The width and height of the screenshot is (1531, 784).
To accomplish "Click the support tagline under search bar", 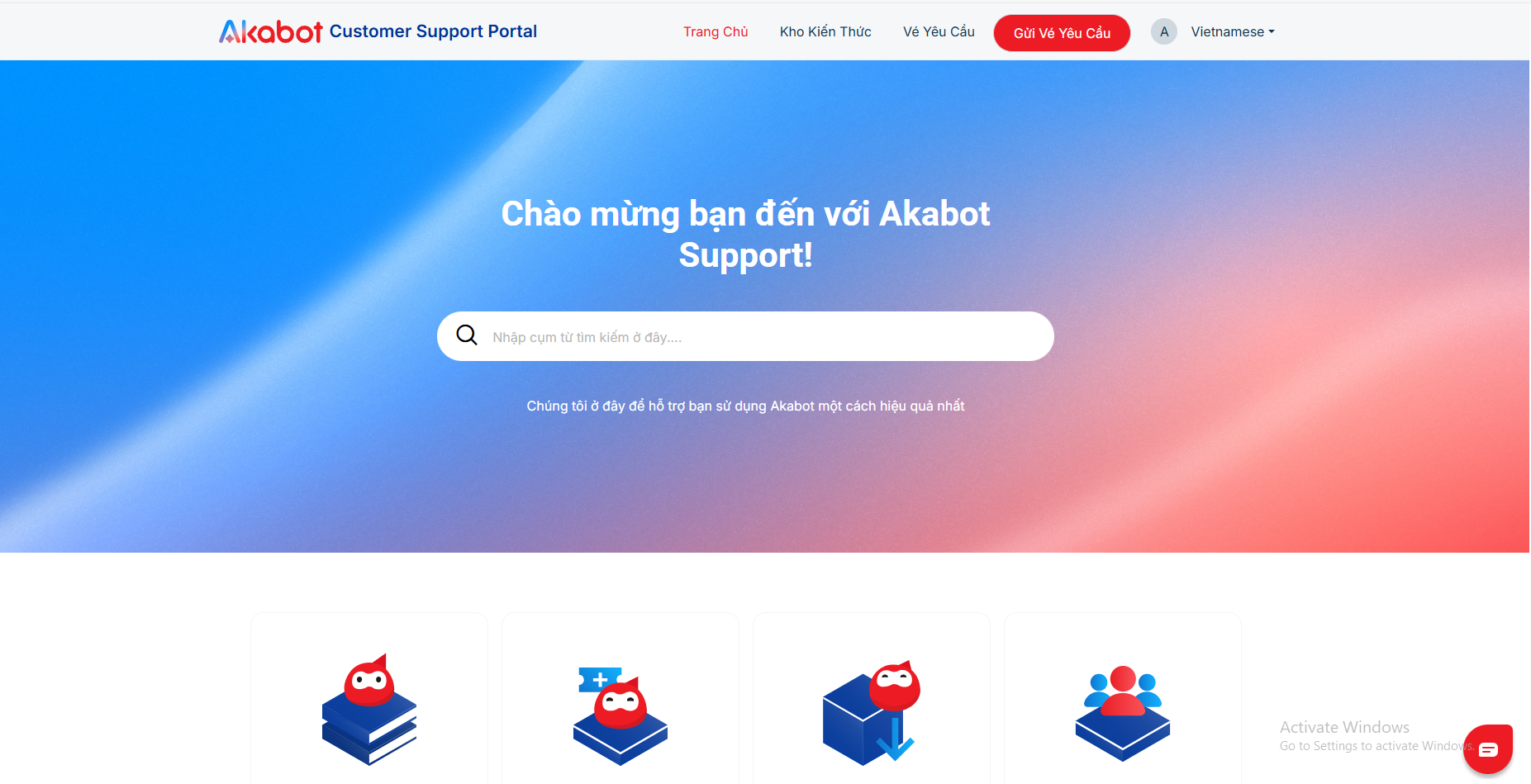I will [x=745, y=406].
